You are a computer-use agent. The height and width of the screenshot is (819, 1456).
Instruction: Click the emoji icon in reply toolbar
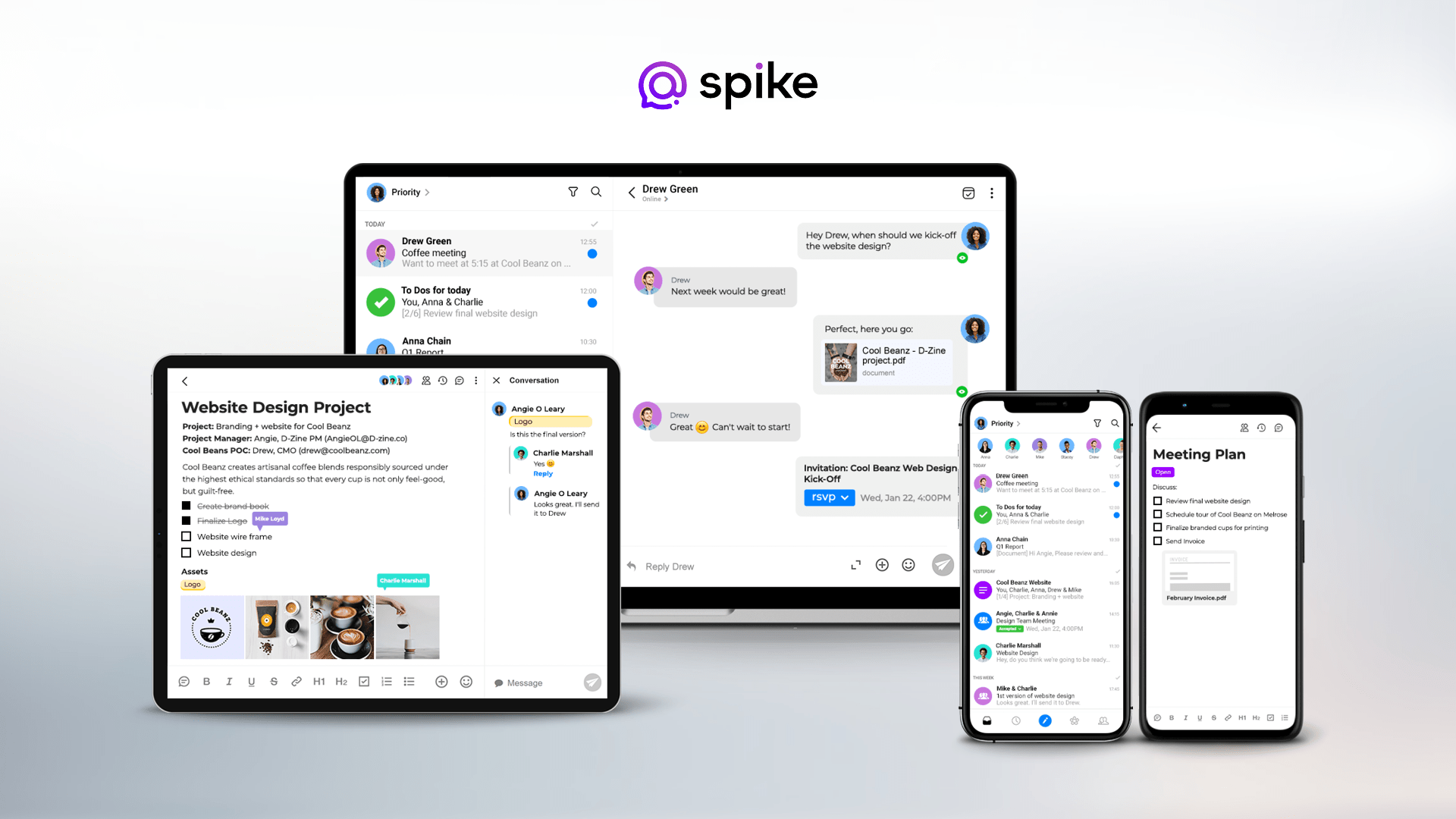[908, 566]
